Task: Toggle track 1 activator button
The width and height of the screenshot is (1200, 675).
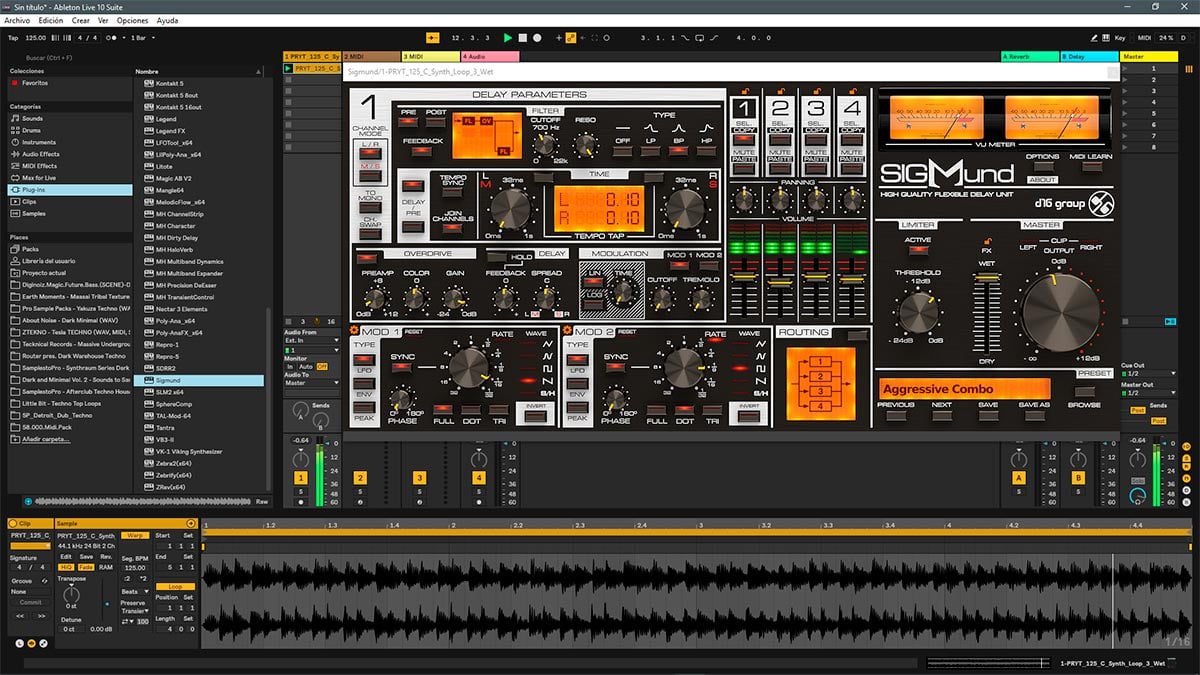Action: pyautogui.click(x=301, y=479)
